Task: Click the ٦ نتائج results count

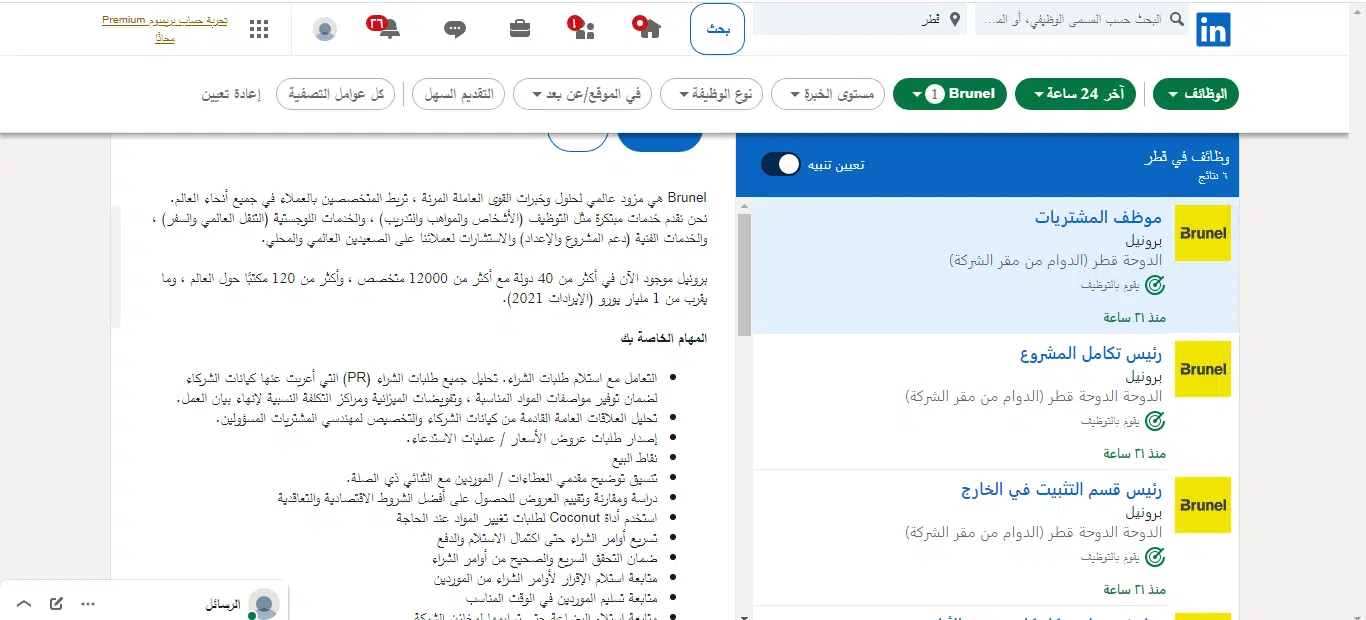Action: click(1214, 176)
